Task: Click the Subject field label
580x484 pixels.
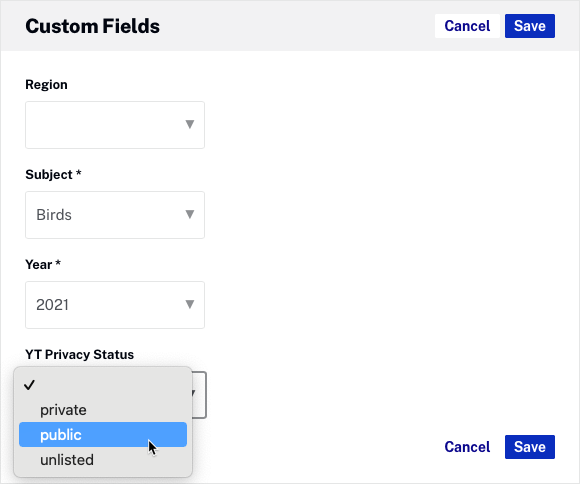Action: (x=53, y=174)
